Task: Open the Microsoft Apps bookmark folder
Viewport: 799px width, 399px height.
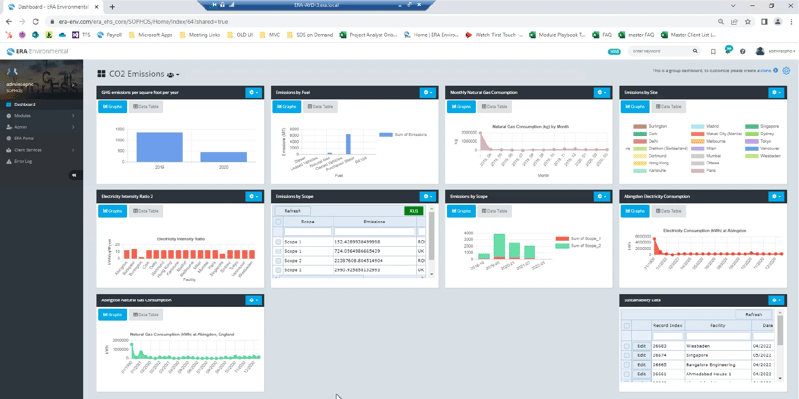Action: click(x=150, y=35)
